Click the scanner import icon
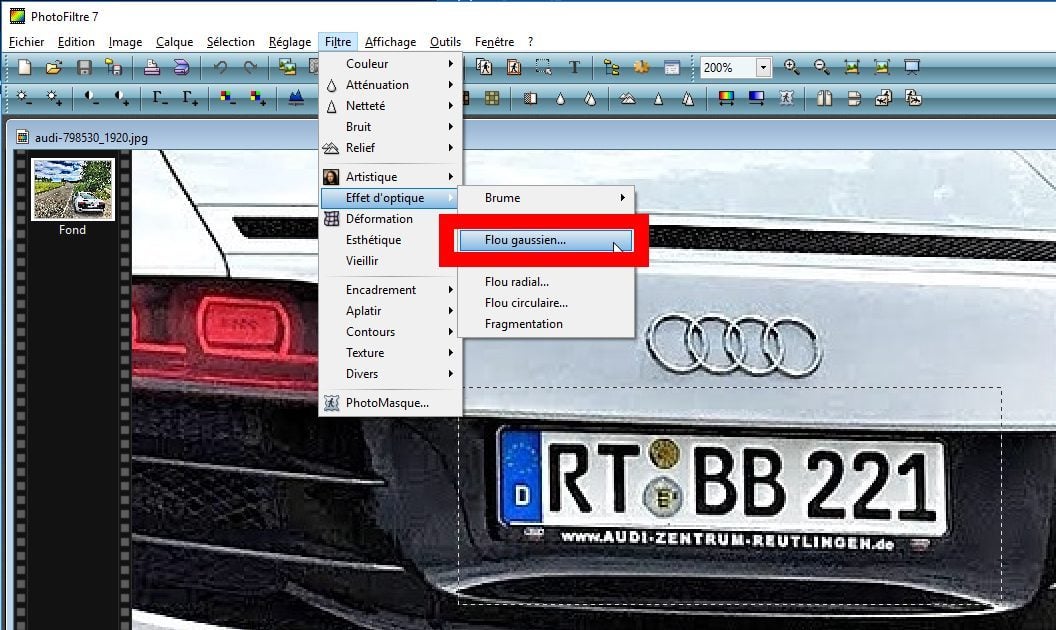1056x630 pixels. click(x=181, y=67)
